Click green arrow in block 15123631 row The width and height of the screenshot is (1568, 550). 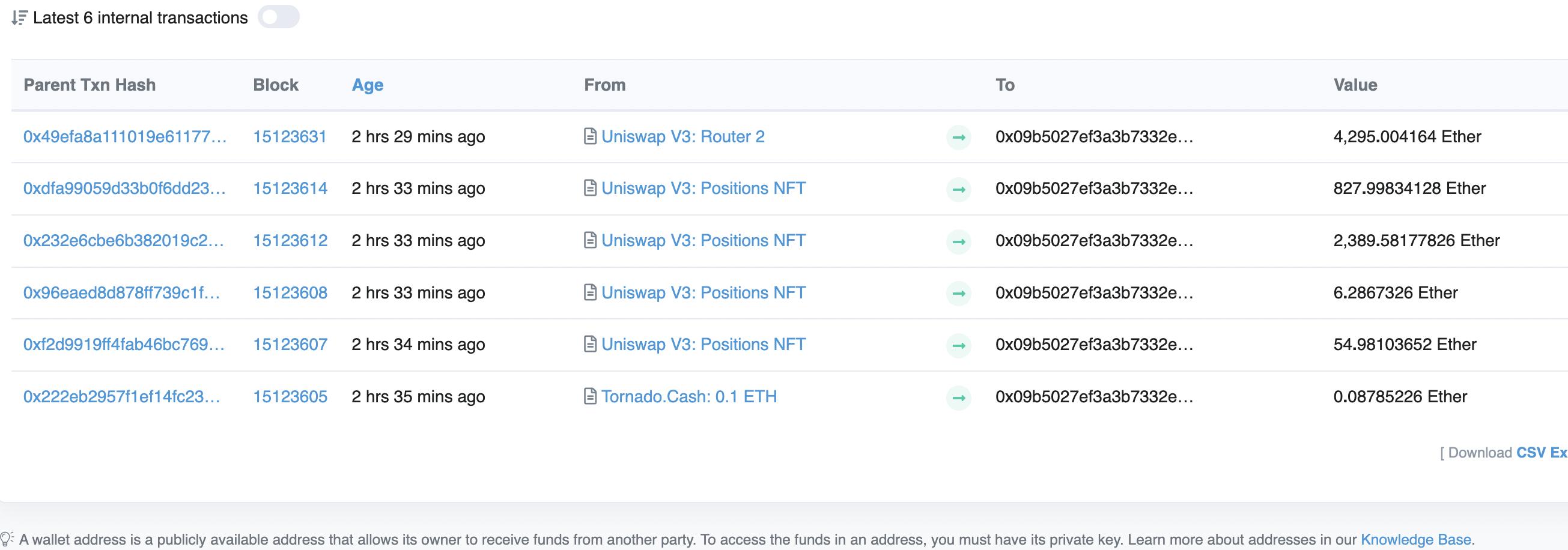pyautogui.click(x=958, y=137)
